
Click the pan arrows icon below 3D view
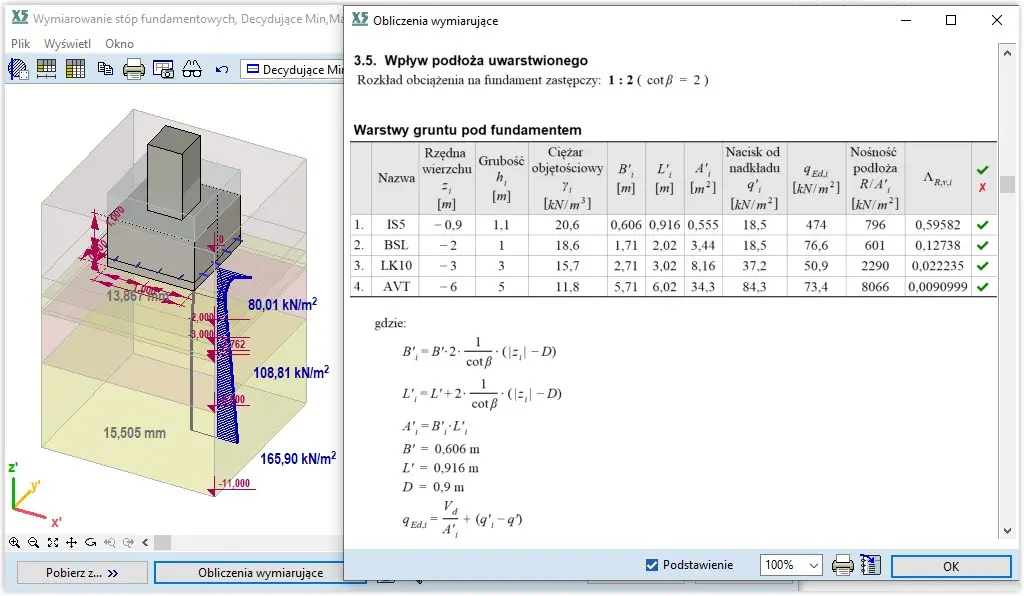72,542
